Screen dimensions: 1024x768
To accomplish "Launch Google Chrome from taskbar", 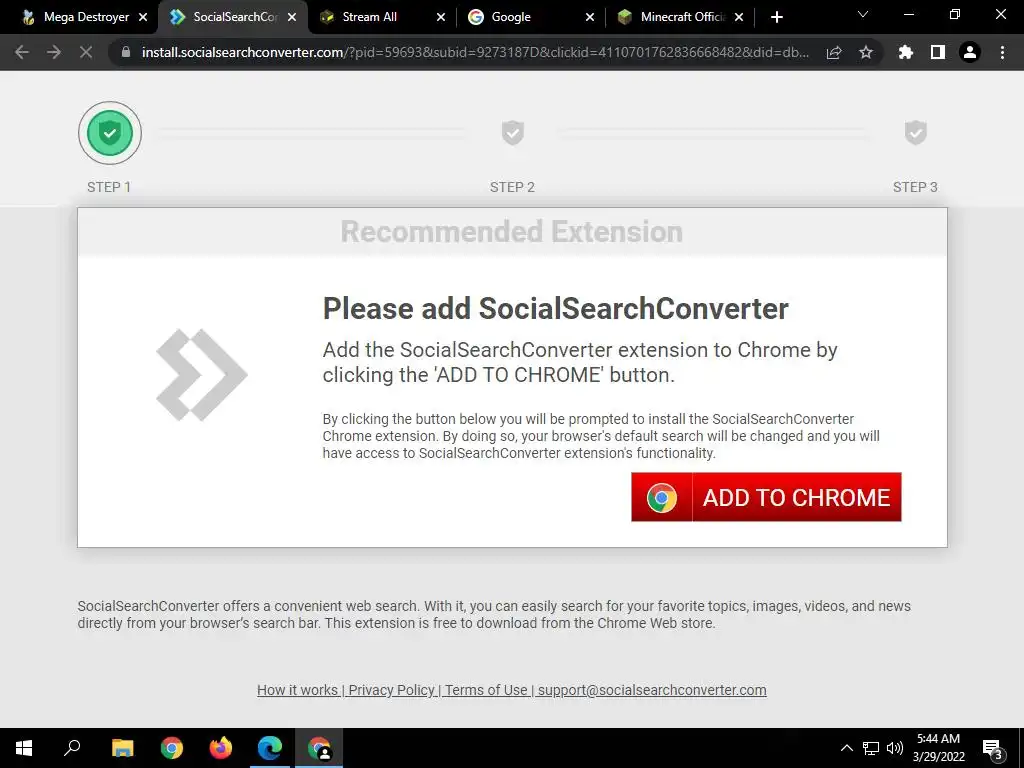I will [x=172, y=748].
